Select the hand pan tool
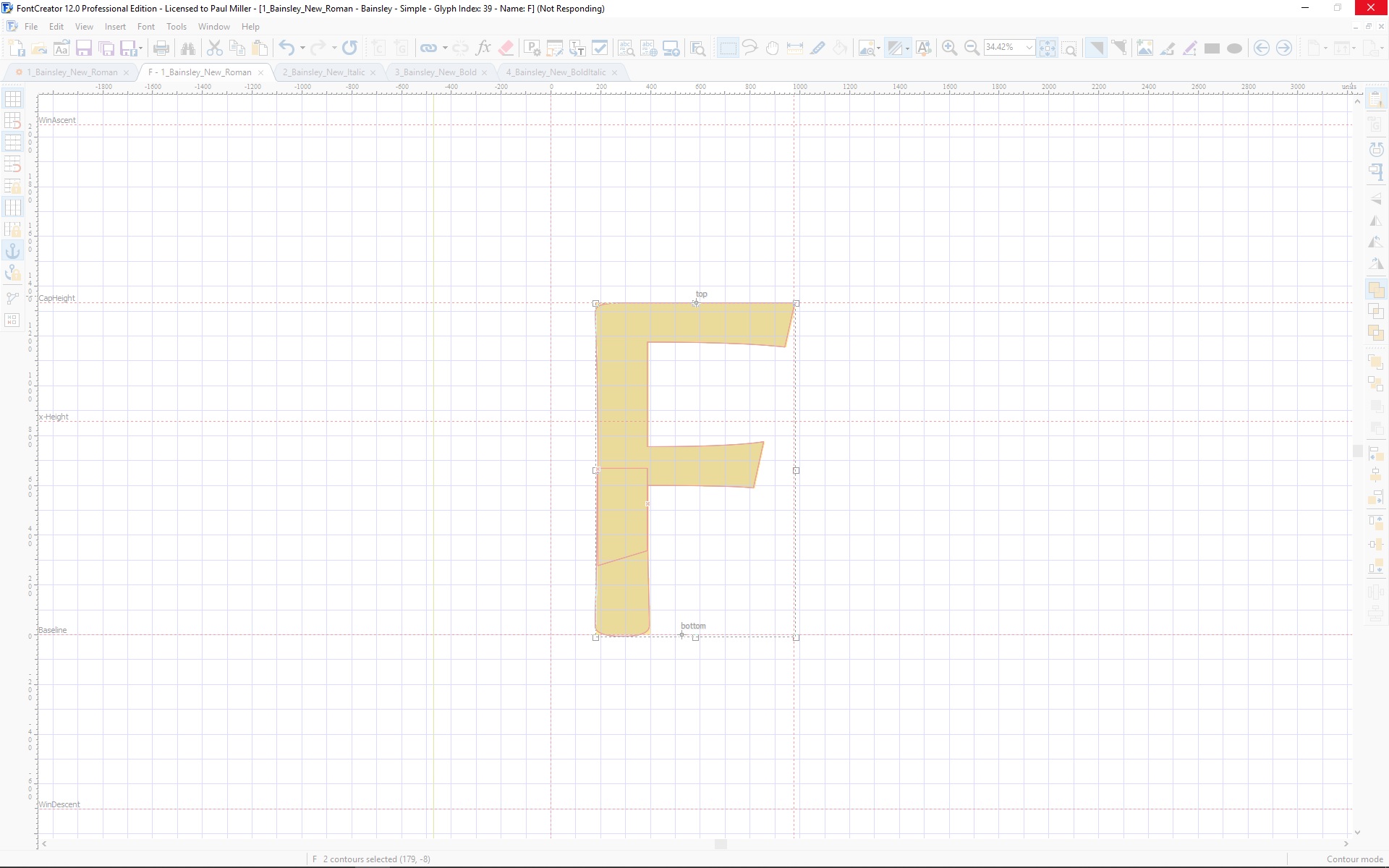 pyautogui.click(x=772, y=48)
